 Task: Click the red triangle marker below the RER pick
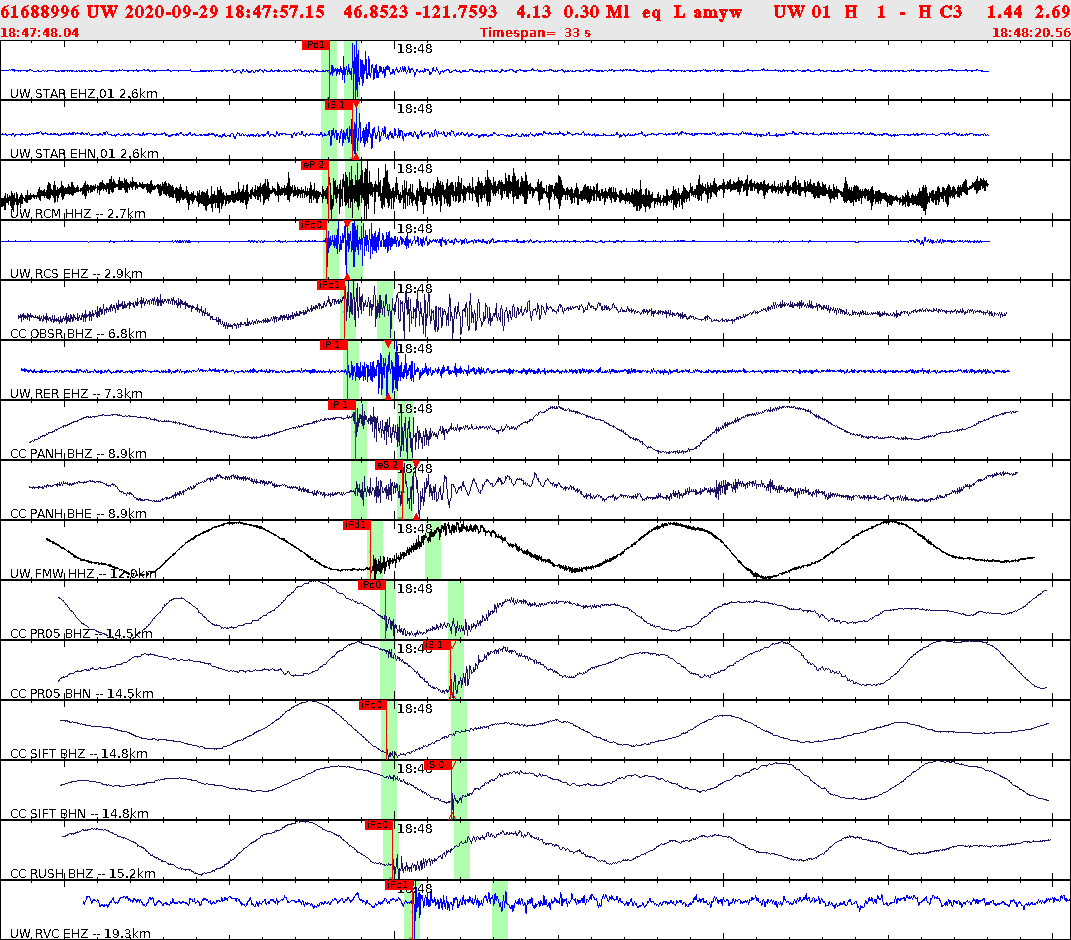pyautogui.click(x=389, y=396)
